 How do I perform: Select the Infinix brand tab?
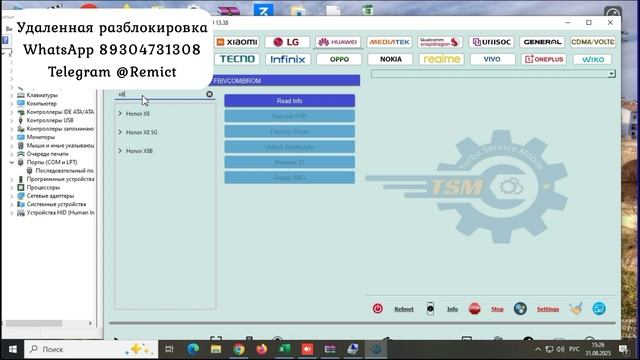point(288,59)
